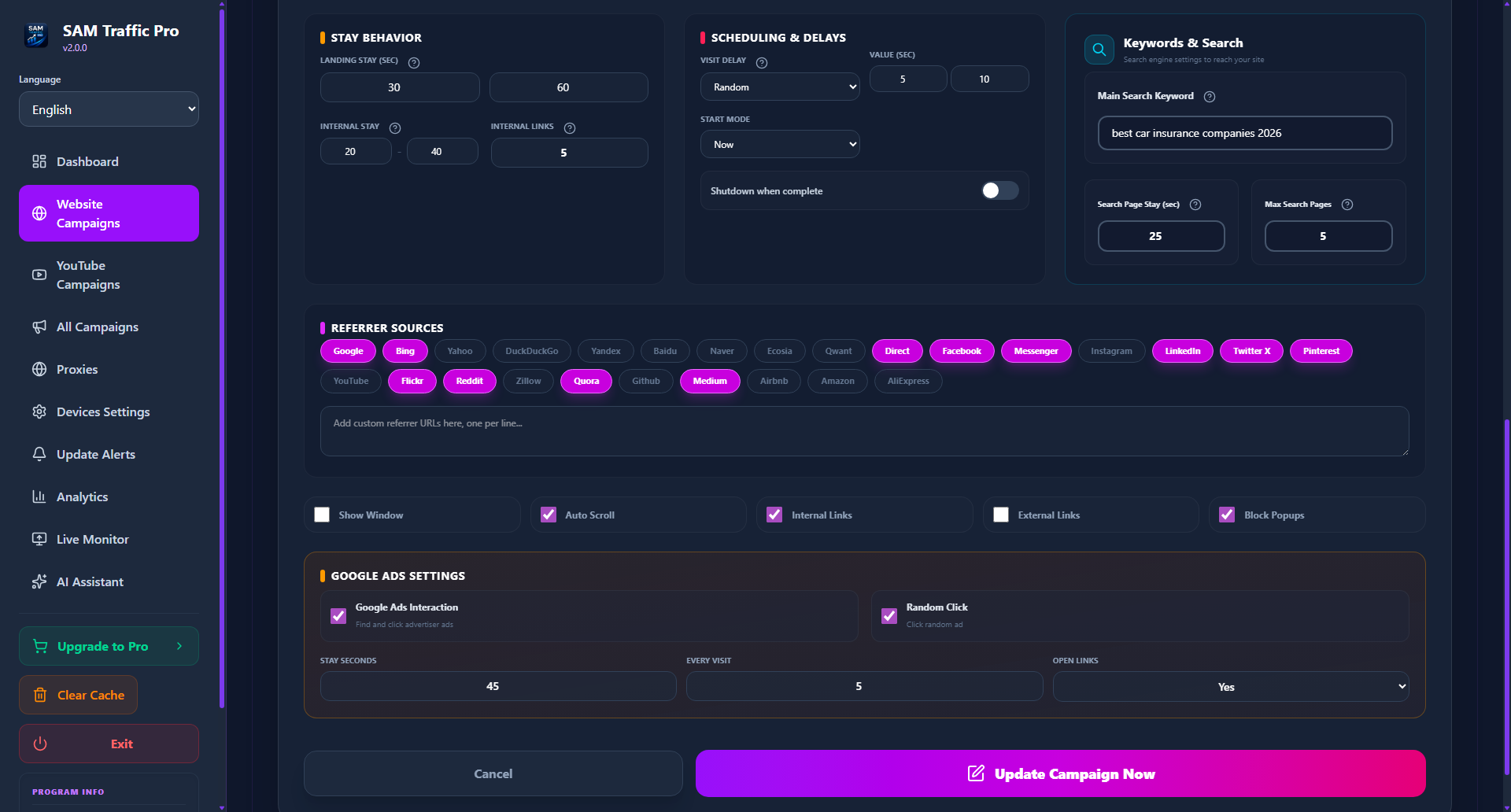Viewport: 1511px width, 812px height.
Task: Click the All Campaigns megaphone icon
Action: [39, 327]
